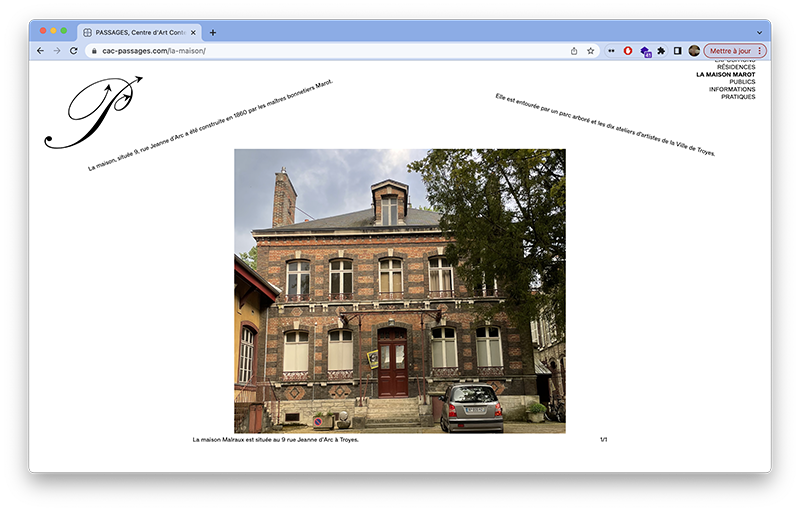Image resolution: width=800 pixels, height=511 pixels.
Task: Click the address bar URL field
Action: (330, 50)
